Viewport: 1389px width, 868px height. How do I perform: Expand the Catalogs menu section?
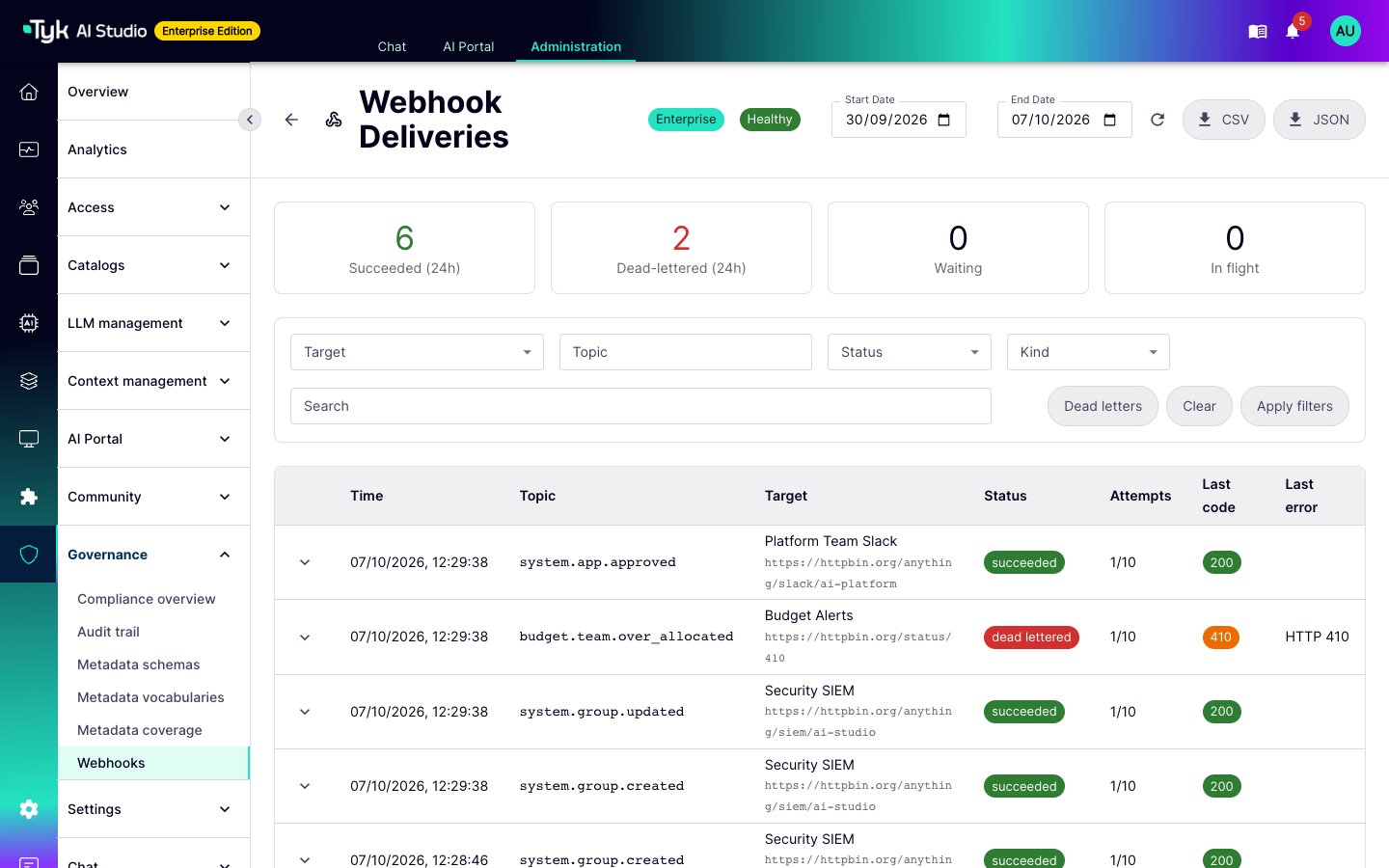(x=153, y=265)
